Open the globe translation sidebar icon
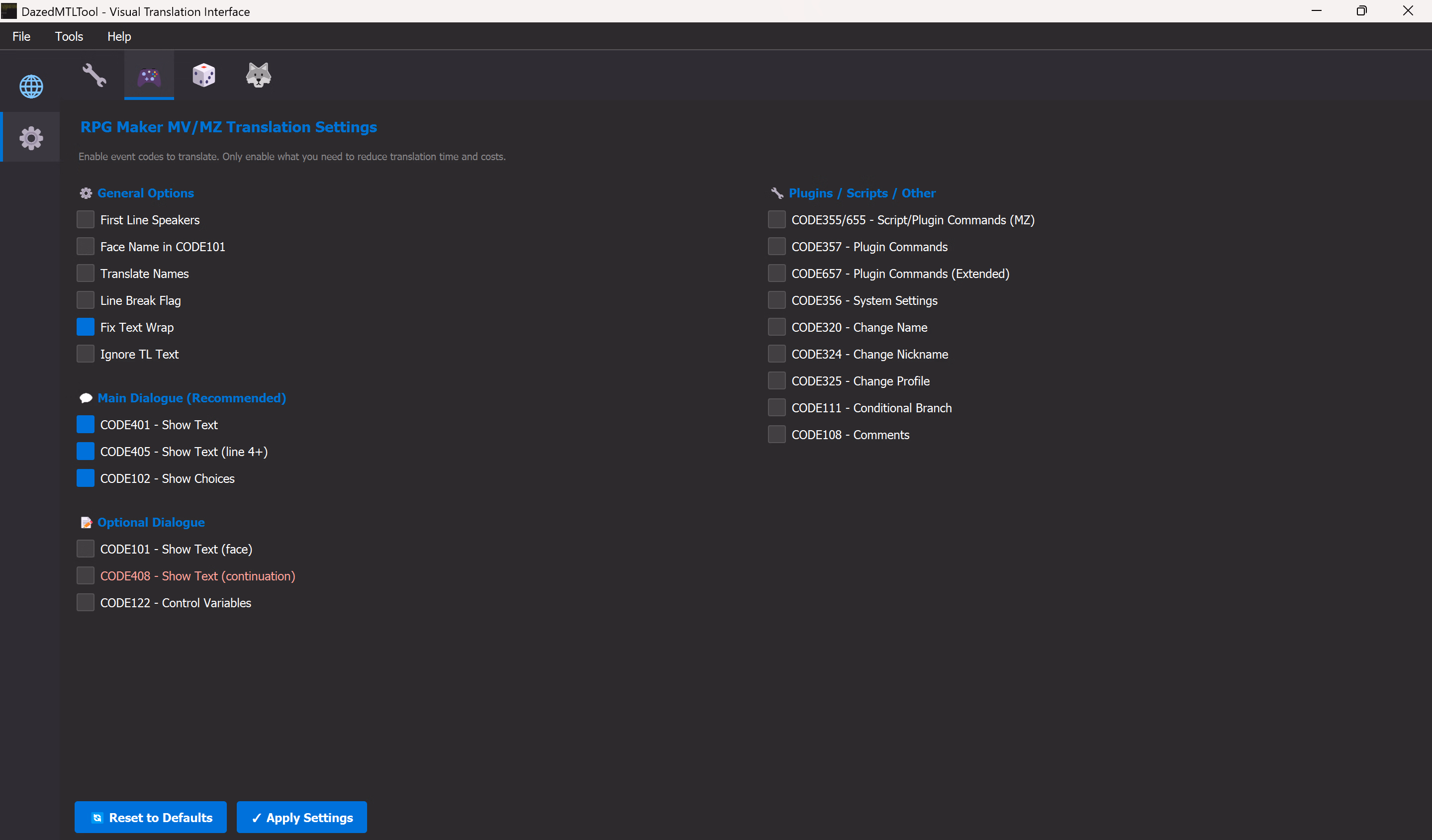Viewport: 1432px width, 840px height. 31,87
